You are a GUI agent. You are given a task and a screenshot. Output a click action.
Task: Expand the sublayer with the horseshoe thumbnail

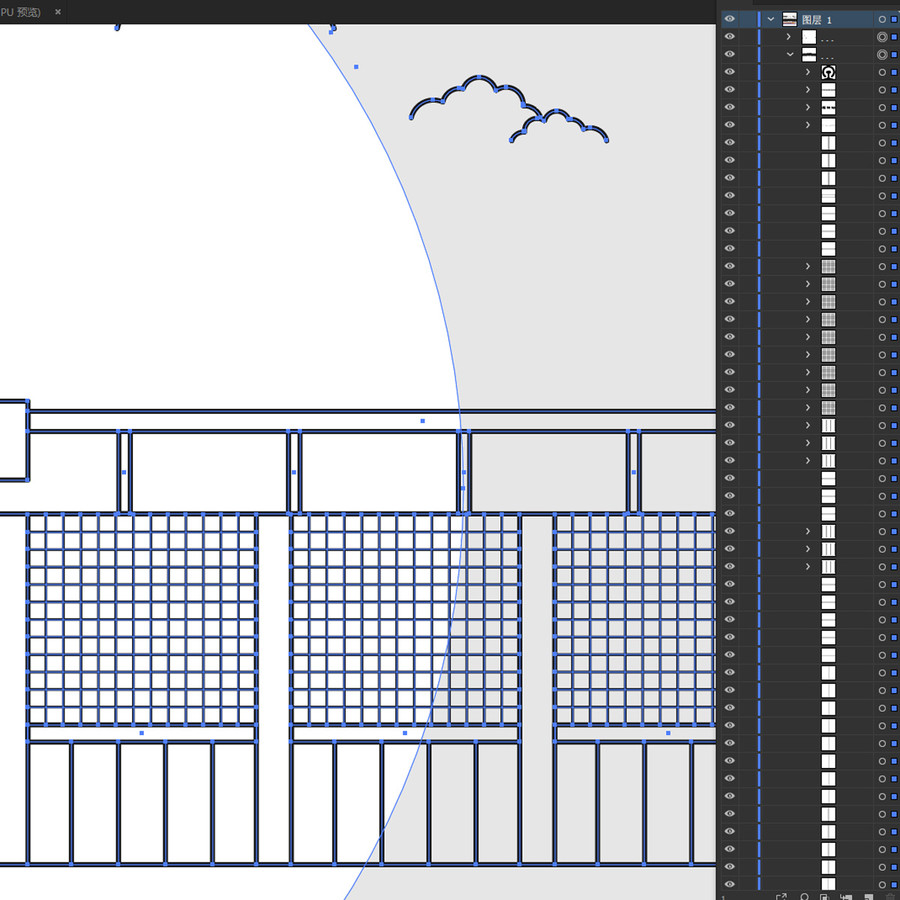(808, 72)
